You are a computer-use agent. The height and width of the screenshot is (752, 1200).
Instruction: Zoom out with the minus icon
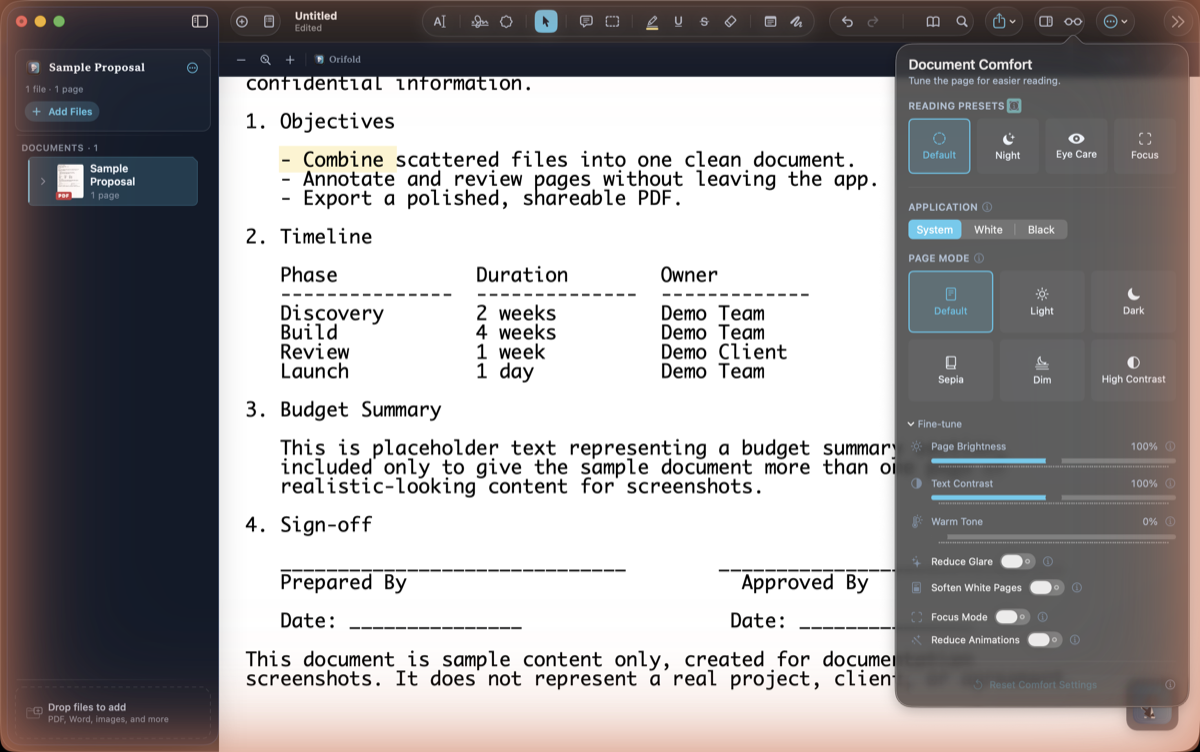coord(241,60)
